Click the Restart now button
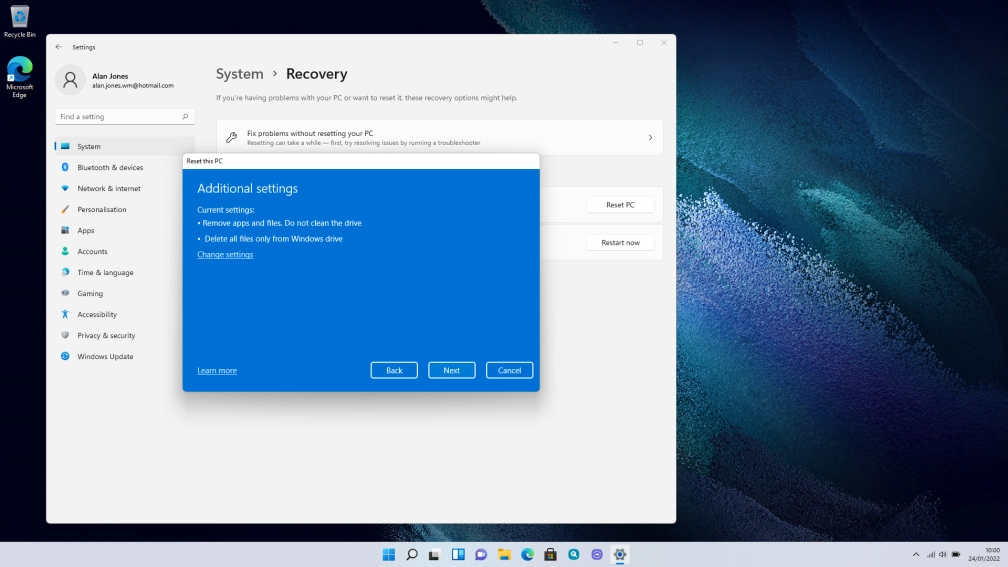 coord(620,242)
